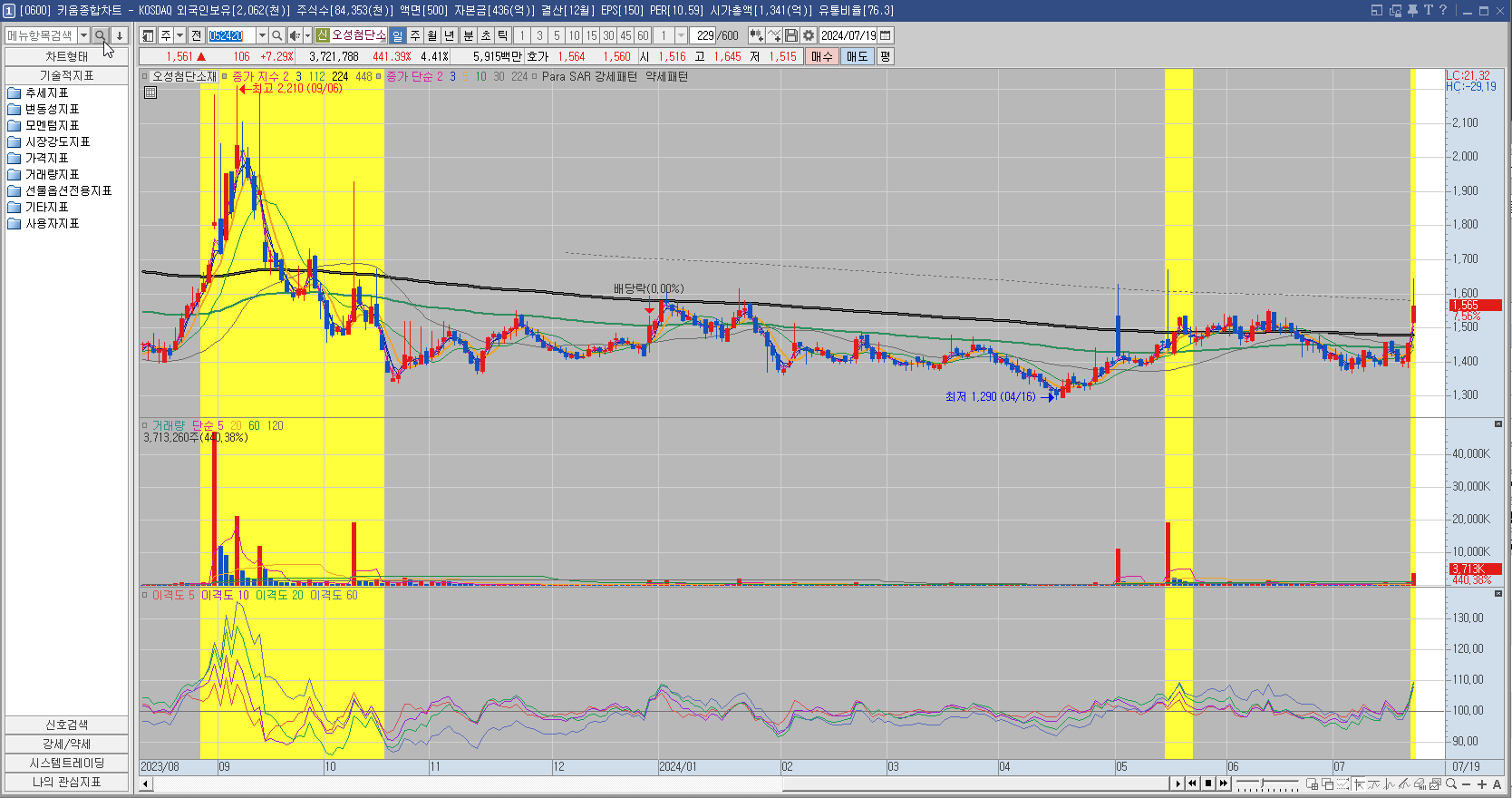Select the daily (일) chart period toggle
This screenshot has width=1512, height=798.
tap(397, 35)
